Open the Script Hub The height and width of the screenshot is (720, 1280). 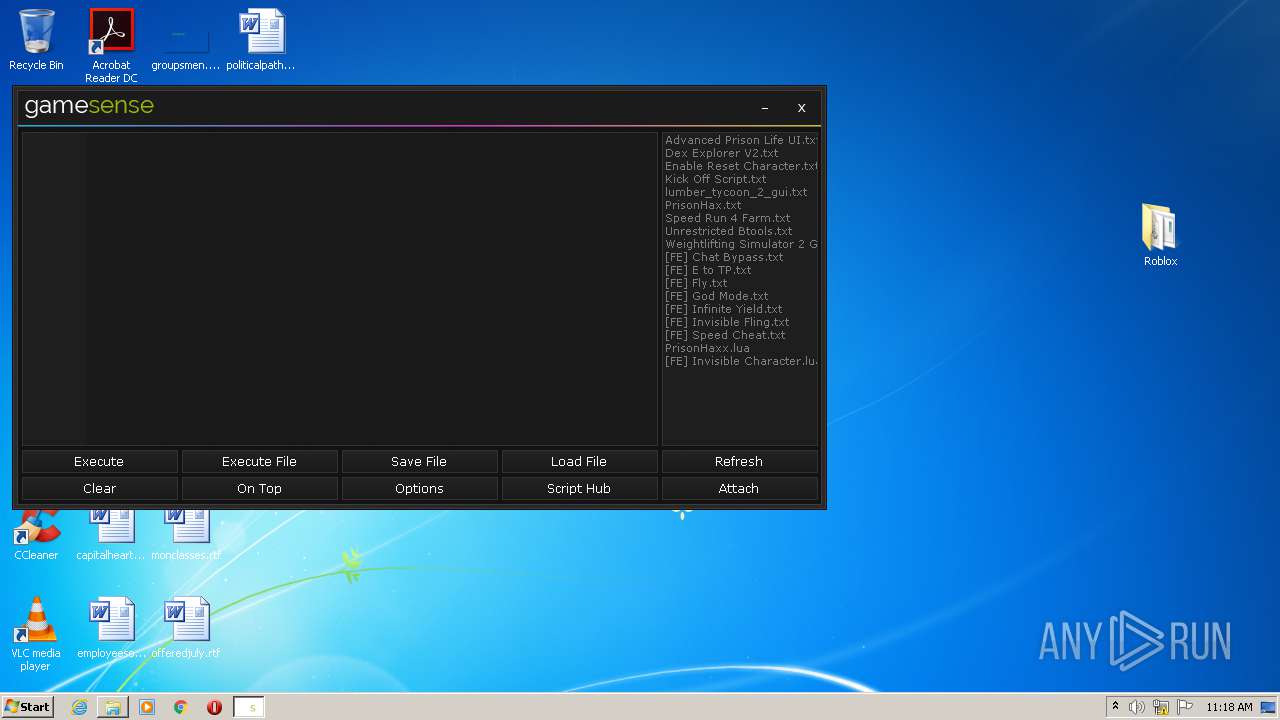coord(579,488)
